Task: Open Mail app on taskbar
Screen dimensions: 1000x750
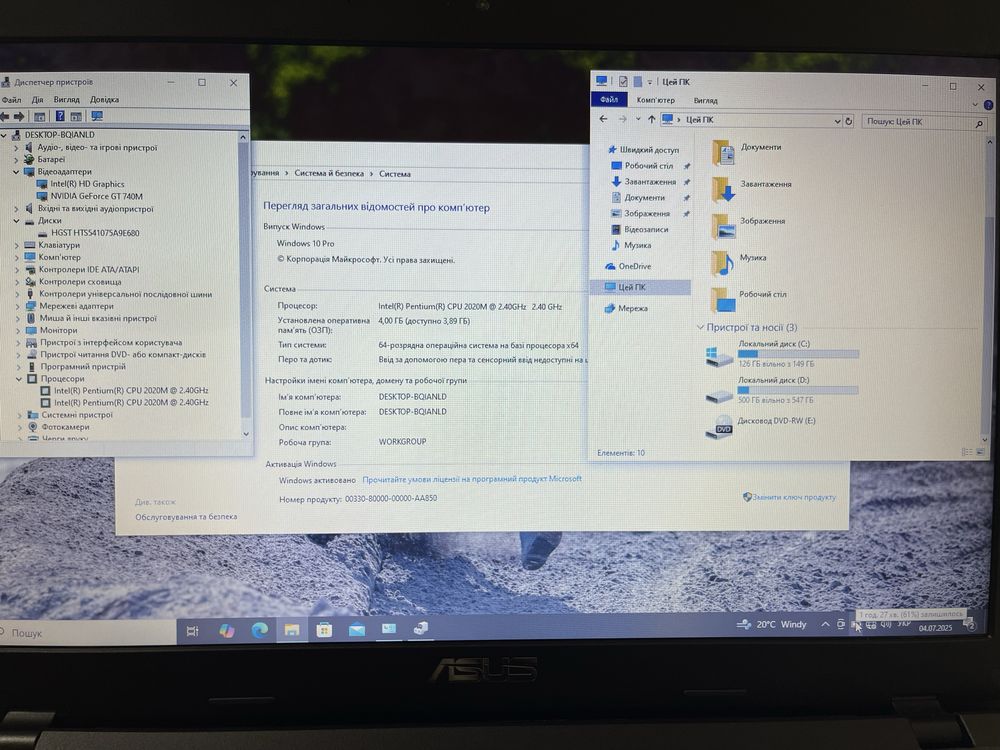Action: [x=357, y=630]
